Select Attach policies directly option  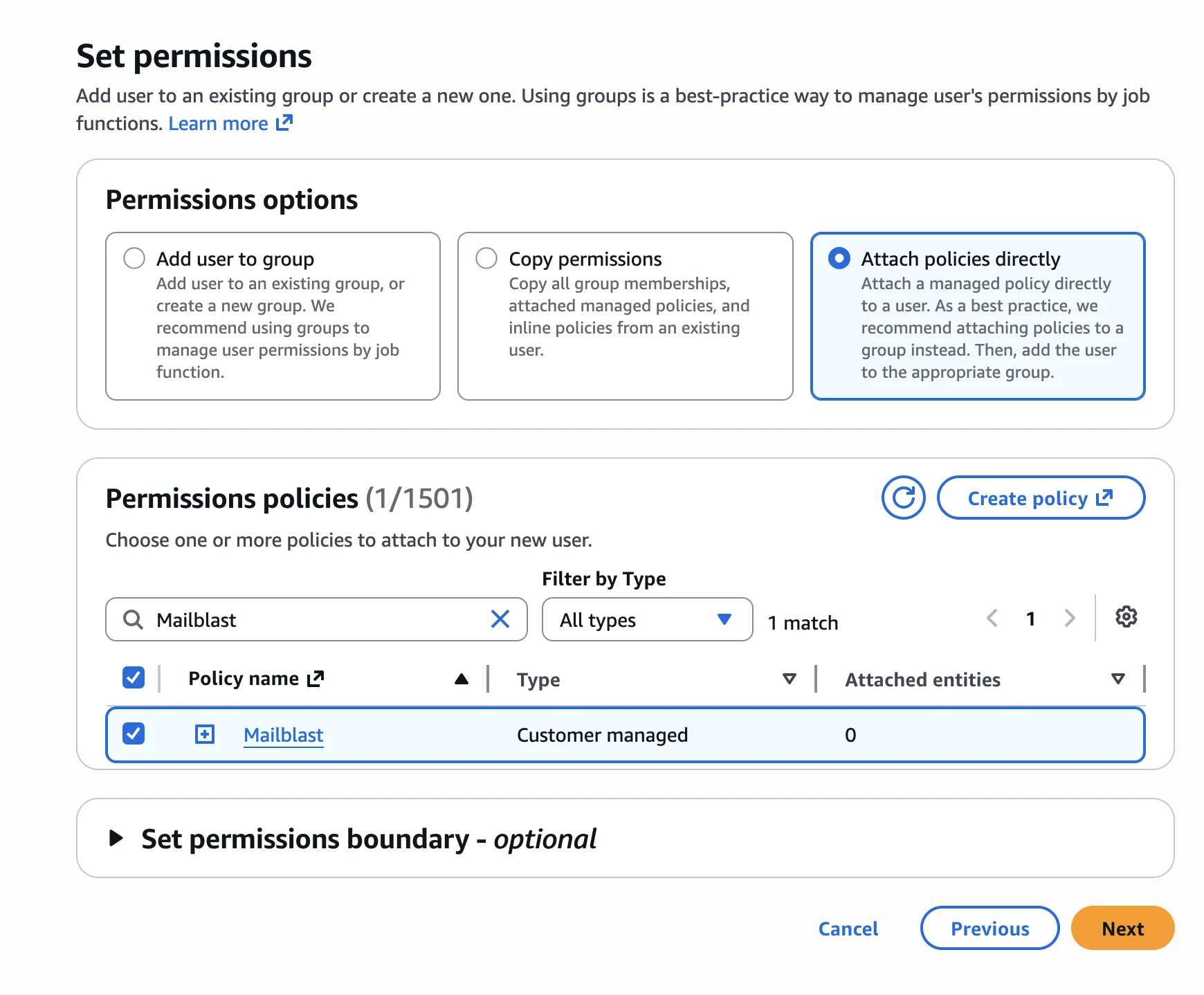839,258
